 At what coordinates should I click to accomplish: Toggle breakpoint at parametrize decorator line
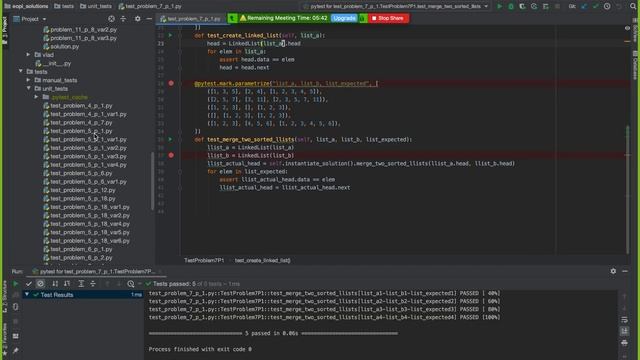[171, 83]
